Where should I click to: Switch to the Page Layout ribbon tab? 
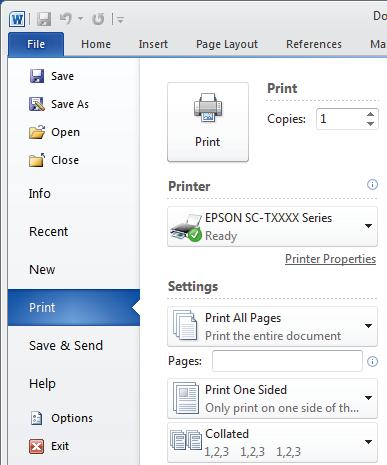(227, 44)
